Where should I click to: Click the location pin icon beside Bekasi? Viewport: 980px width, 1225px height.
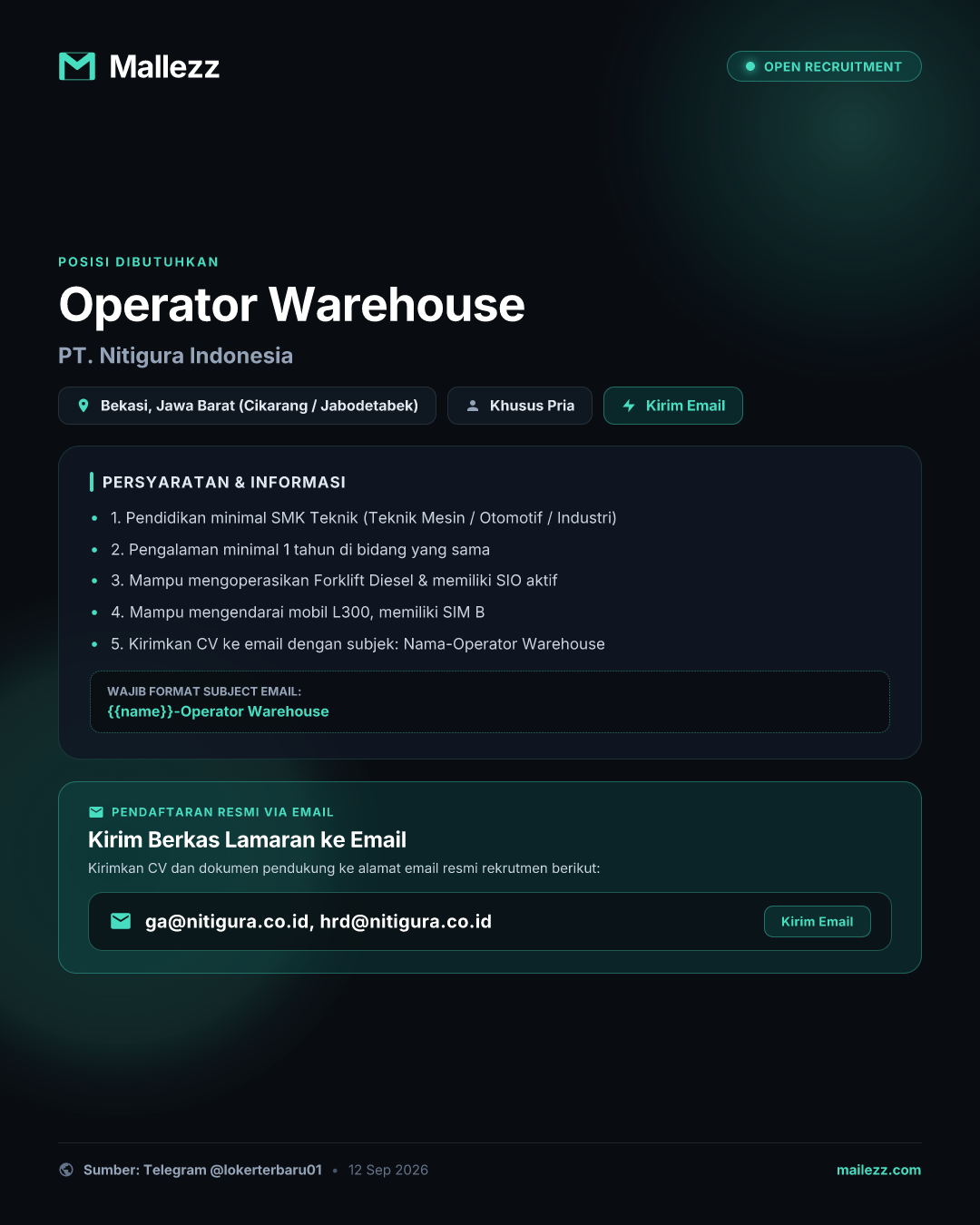pyautogui.click(x=83, y=406)
